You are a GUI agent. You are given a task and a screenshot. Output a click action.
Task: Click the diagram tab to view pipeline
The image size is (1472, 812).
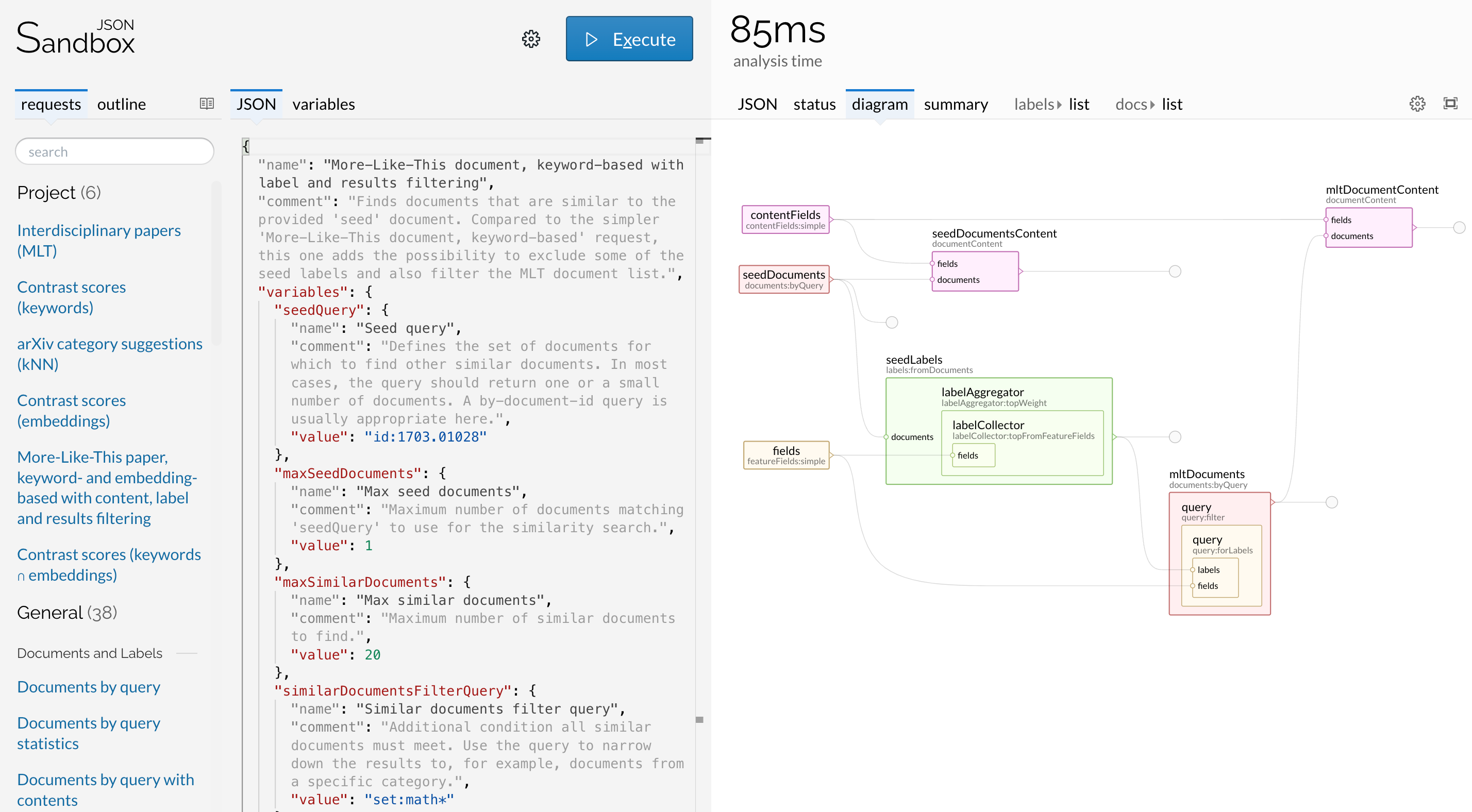(x=879, y=103)
